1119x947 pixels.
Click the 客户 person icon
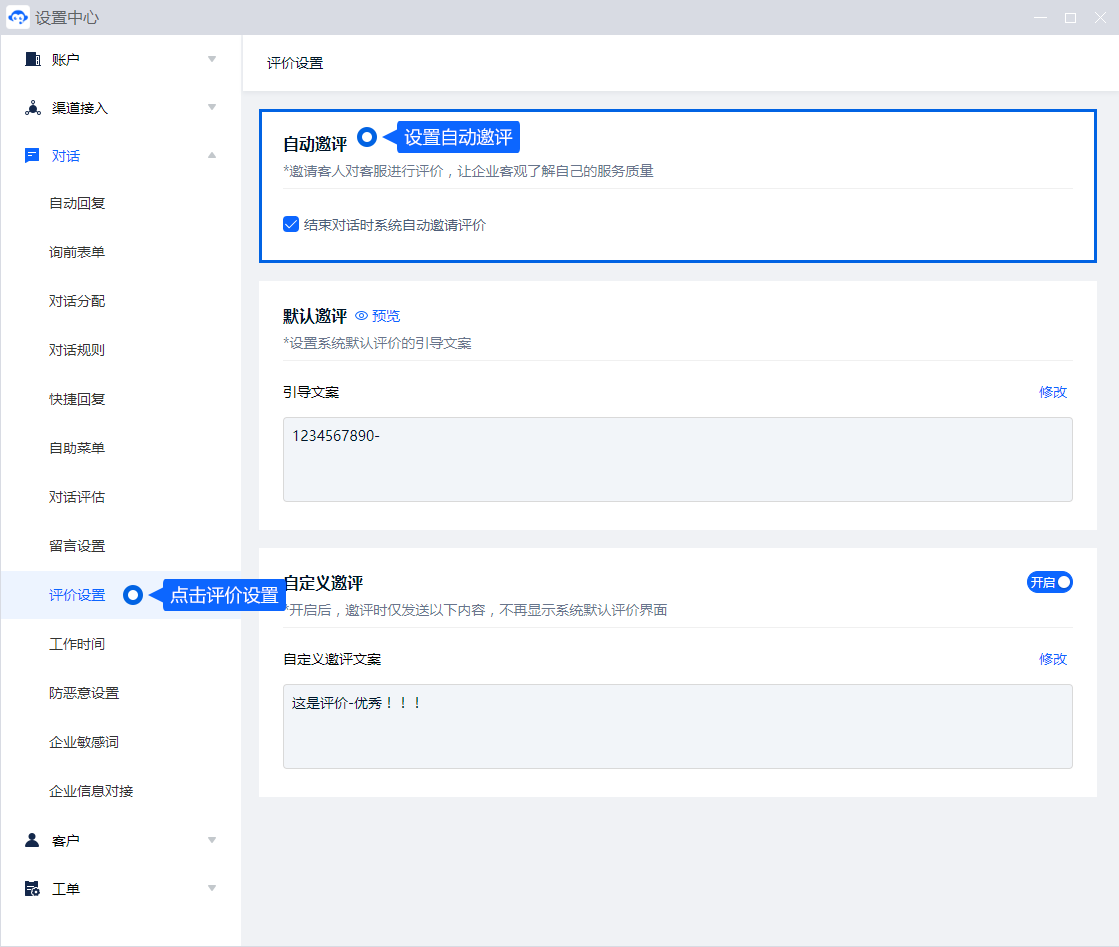click(32, 840)
